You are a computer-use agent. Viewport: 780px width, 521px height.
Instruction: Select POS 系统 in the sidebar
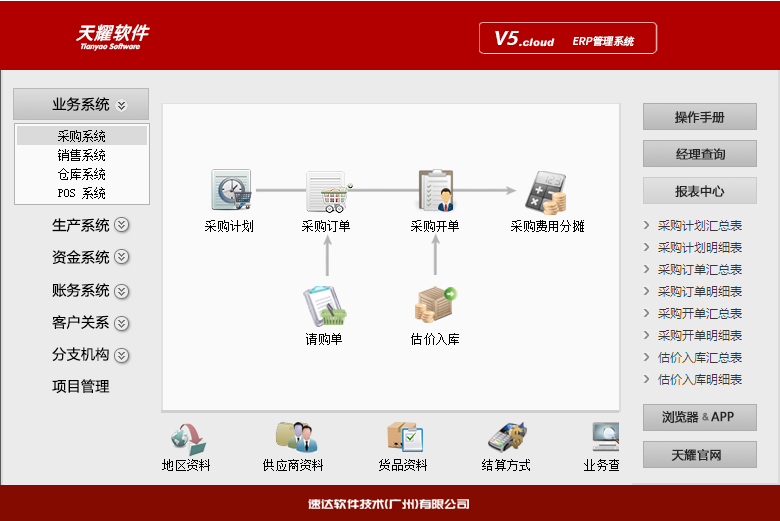(x=82, y=193)
